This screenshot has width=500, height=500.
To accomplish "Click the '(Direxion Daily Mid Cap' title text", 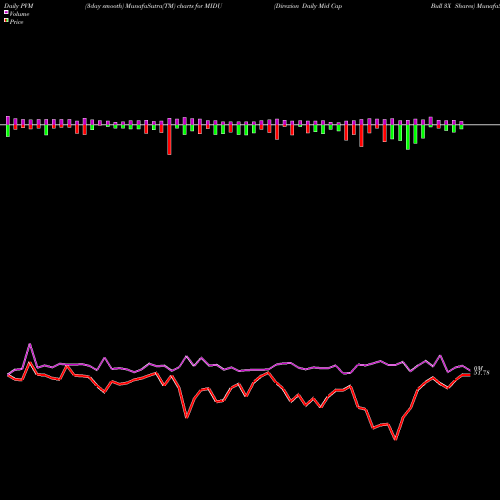I will coord(308,6).
